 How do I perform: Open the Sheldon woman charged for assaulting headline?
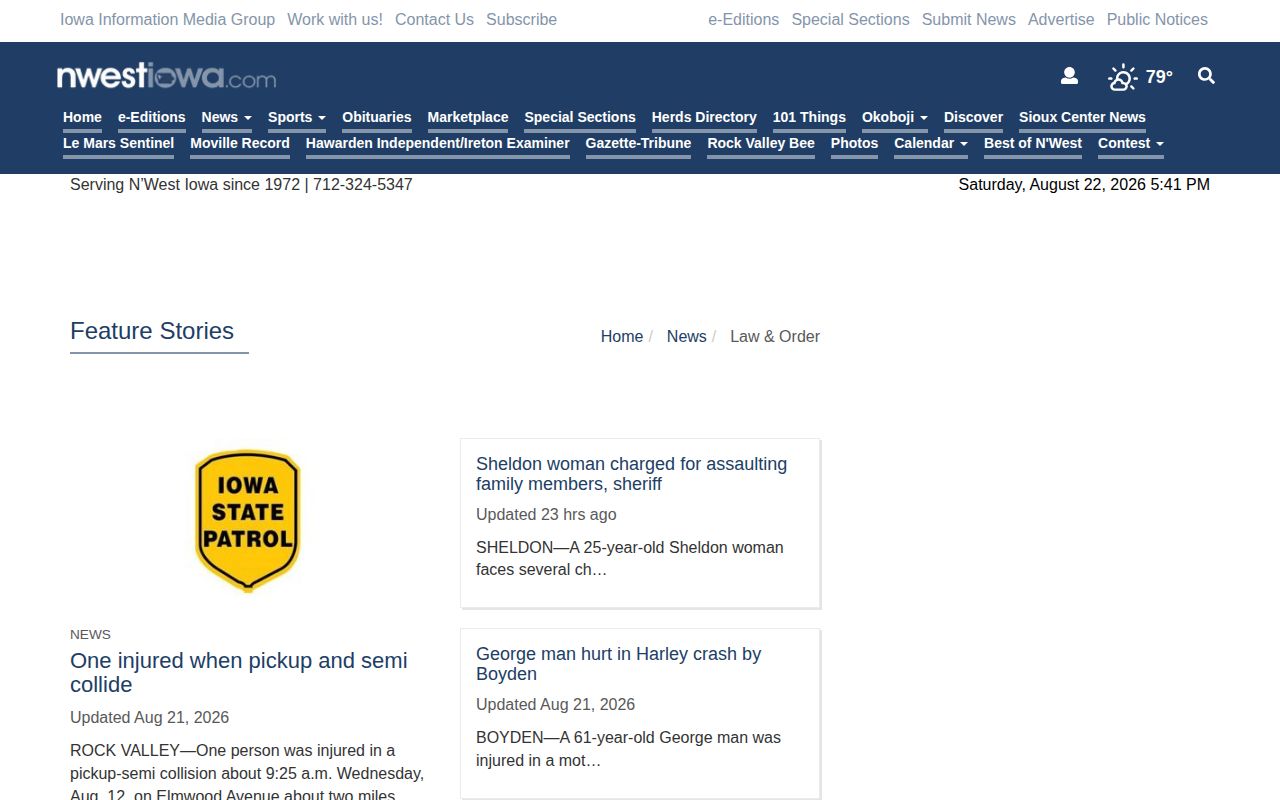coord(631,474)
